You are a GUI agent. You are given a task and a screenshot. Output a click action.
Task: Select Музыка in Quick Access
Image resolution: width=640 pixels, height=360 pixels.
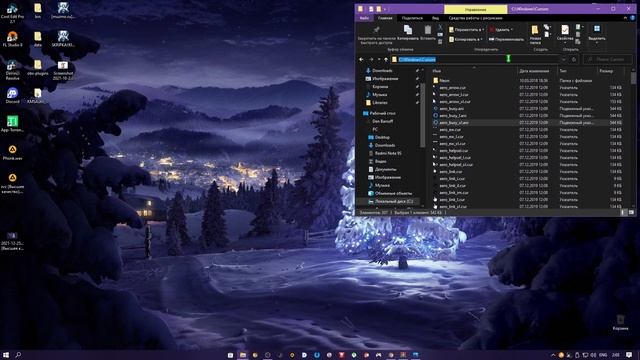(380, 95)
